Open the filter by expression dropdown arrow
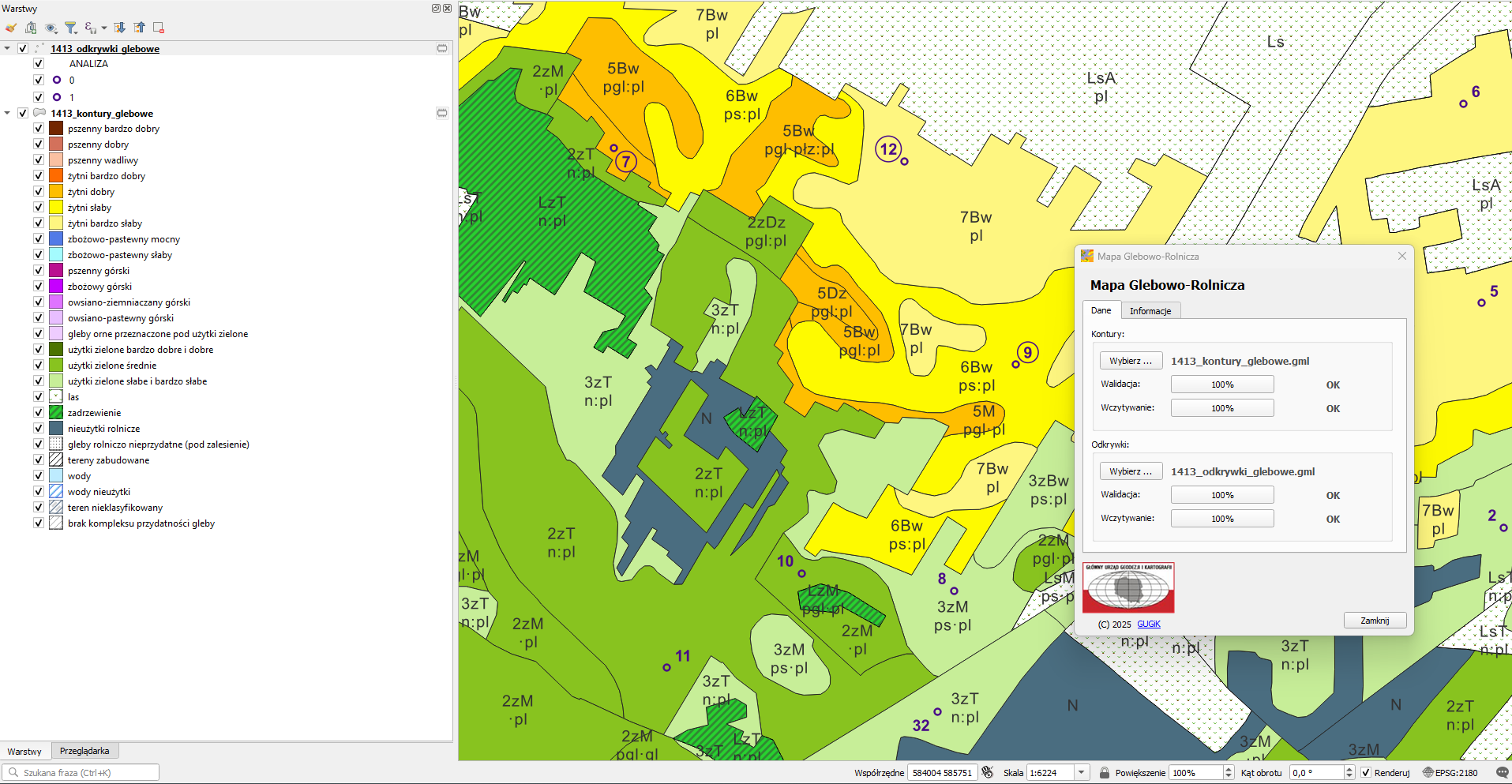 (104, 28)
